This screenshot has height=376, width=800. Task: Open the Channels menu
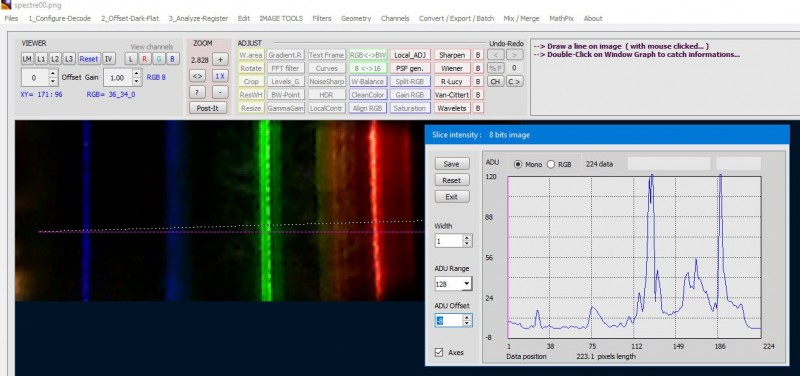[x=395, y=18]
